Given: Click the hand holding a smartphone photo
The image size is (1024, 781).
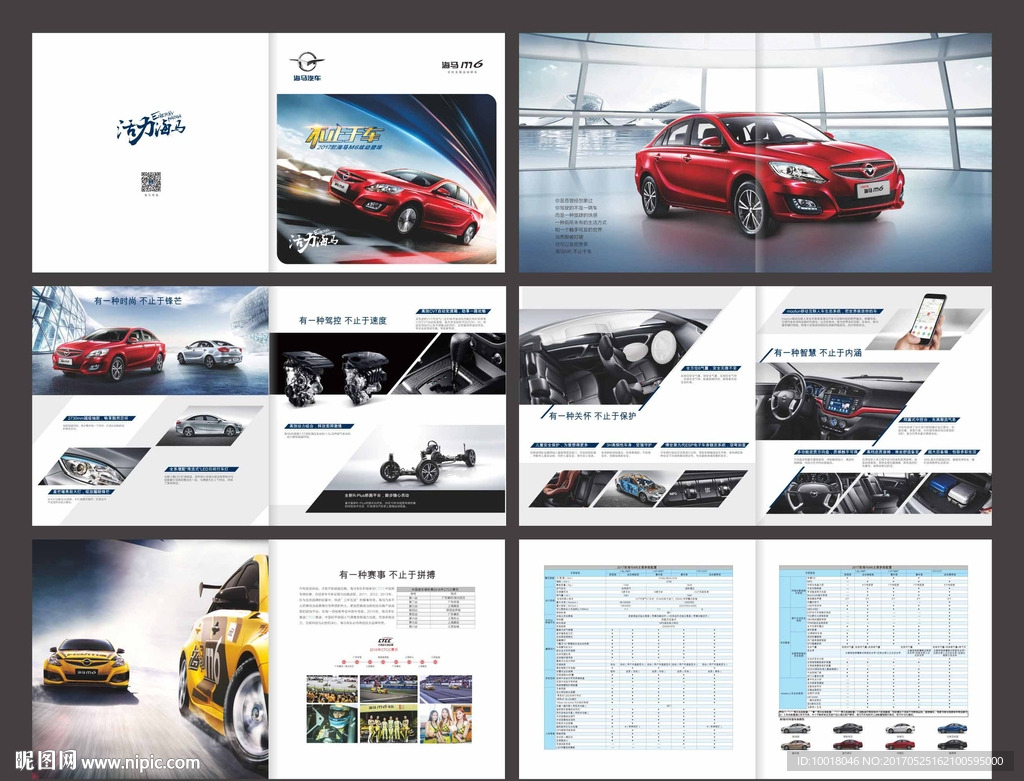Looking at the screenshot, I should 921,320.
